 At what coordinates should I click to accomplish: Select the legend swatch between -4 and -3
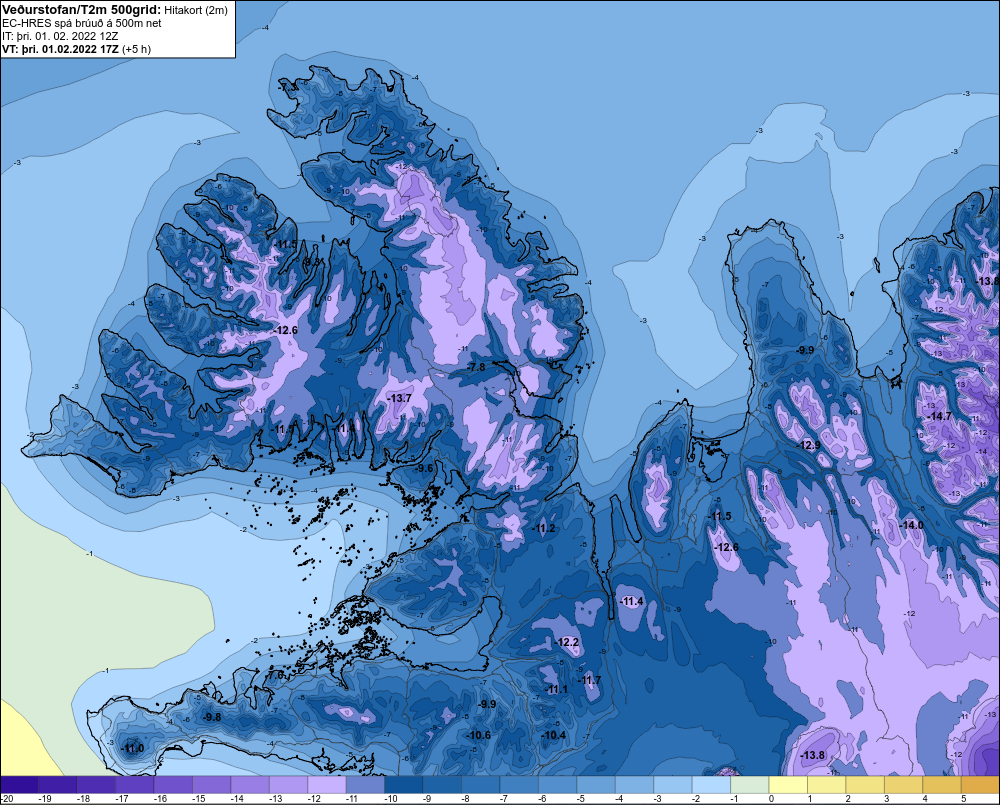pos(635,785)
